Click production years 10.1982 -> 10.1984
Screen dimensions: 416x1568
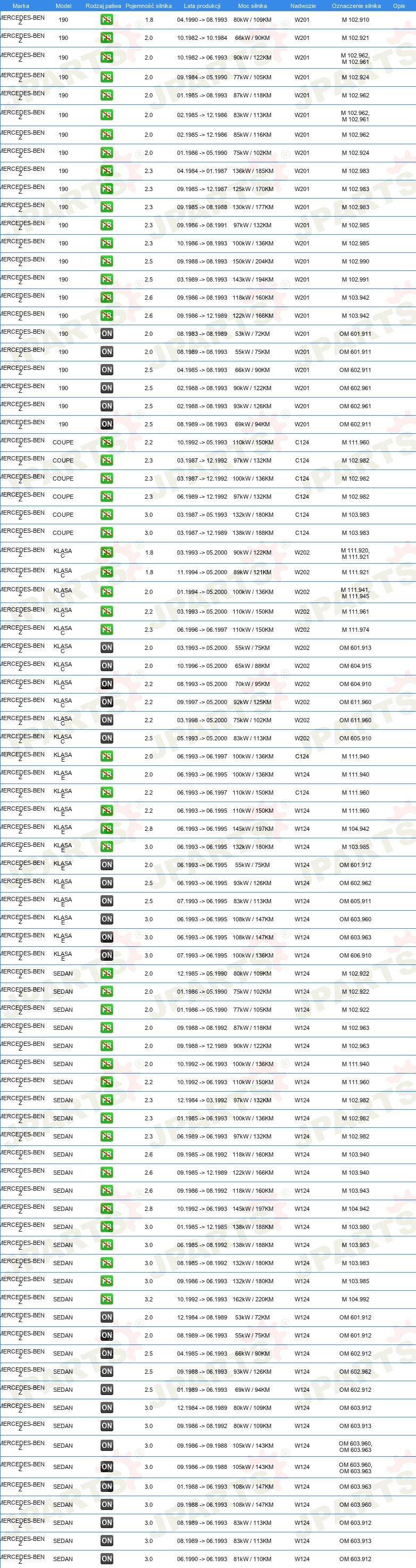click(202, 38)
